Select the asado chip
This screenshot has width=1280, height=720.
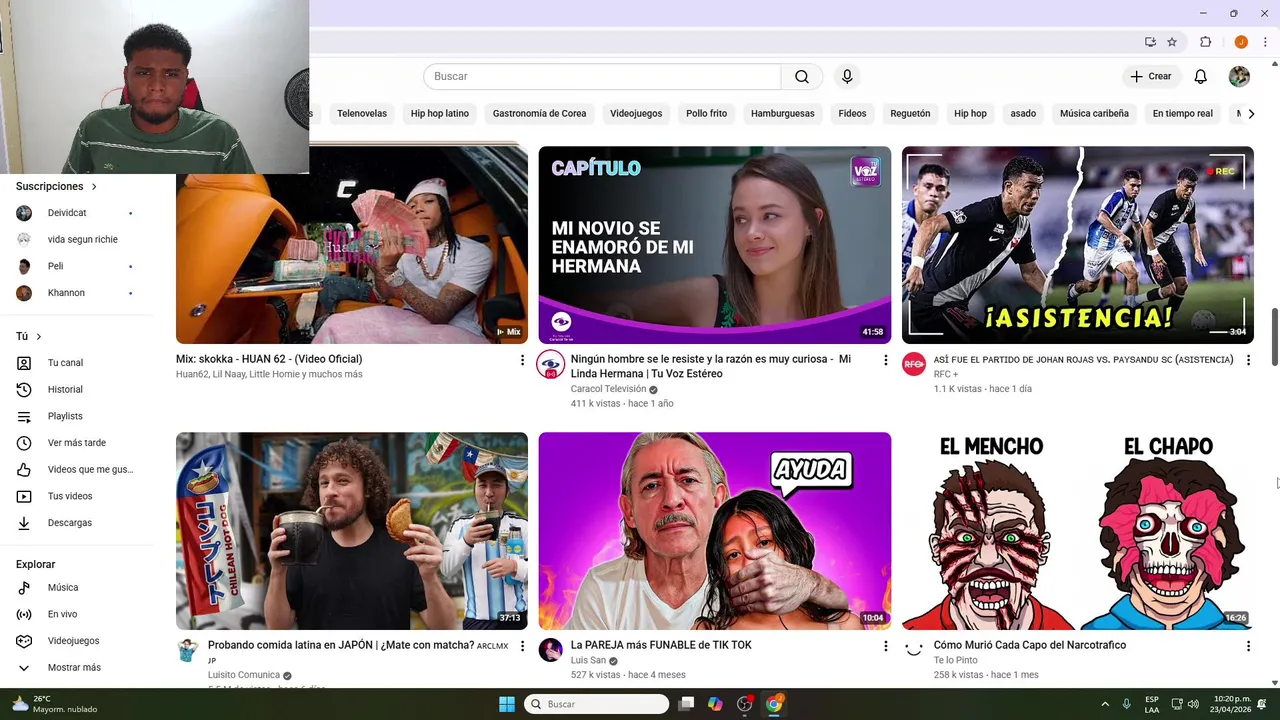(1023, 114)
